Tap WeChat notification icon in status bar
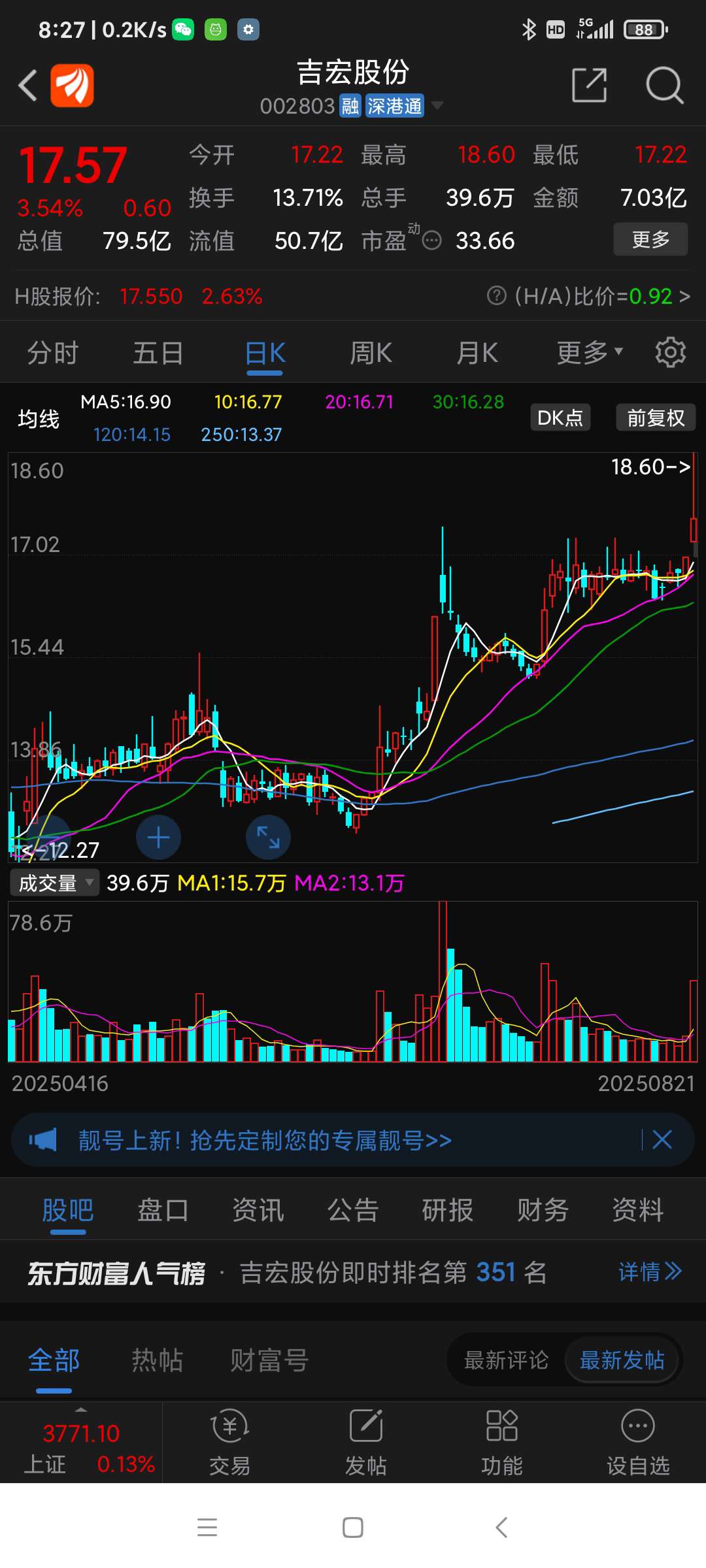706x1568 pixels. [x=183, y=29]
